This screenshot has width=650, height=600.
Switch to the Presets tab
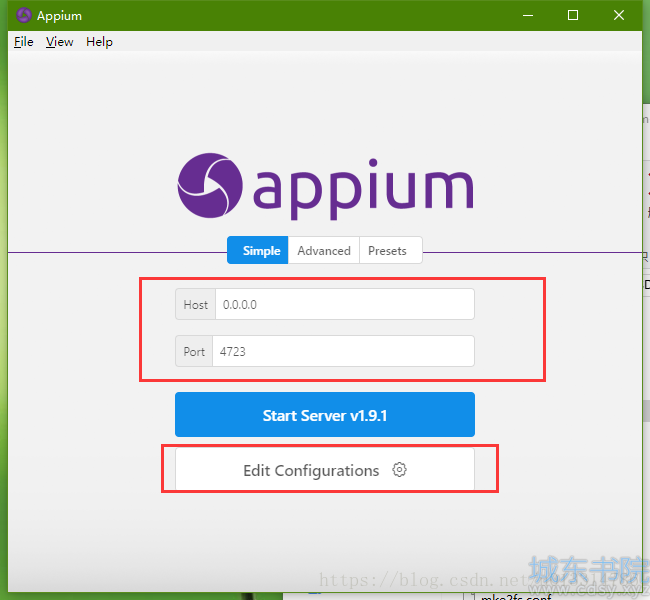[x=391, y=250]
